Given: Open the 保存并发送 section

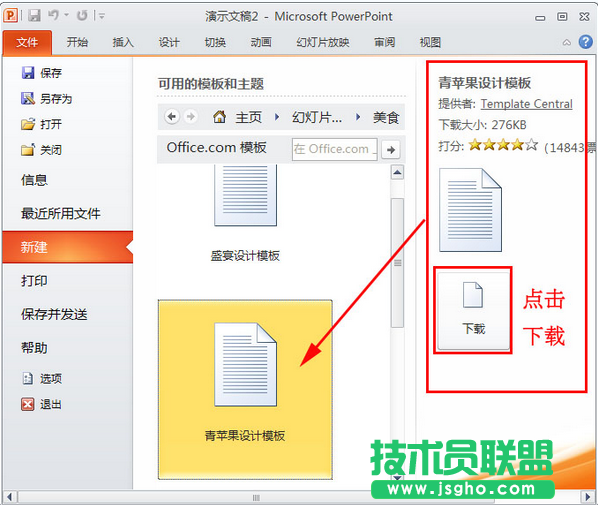Looking at the screenshot, I should coord(54,314).
